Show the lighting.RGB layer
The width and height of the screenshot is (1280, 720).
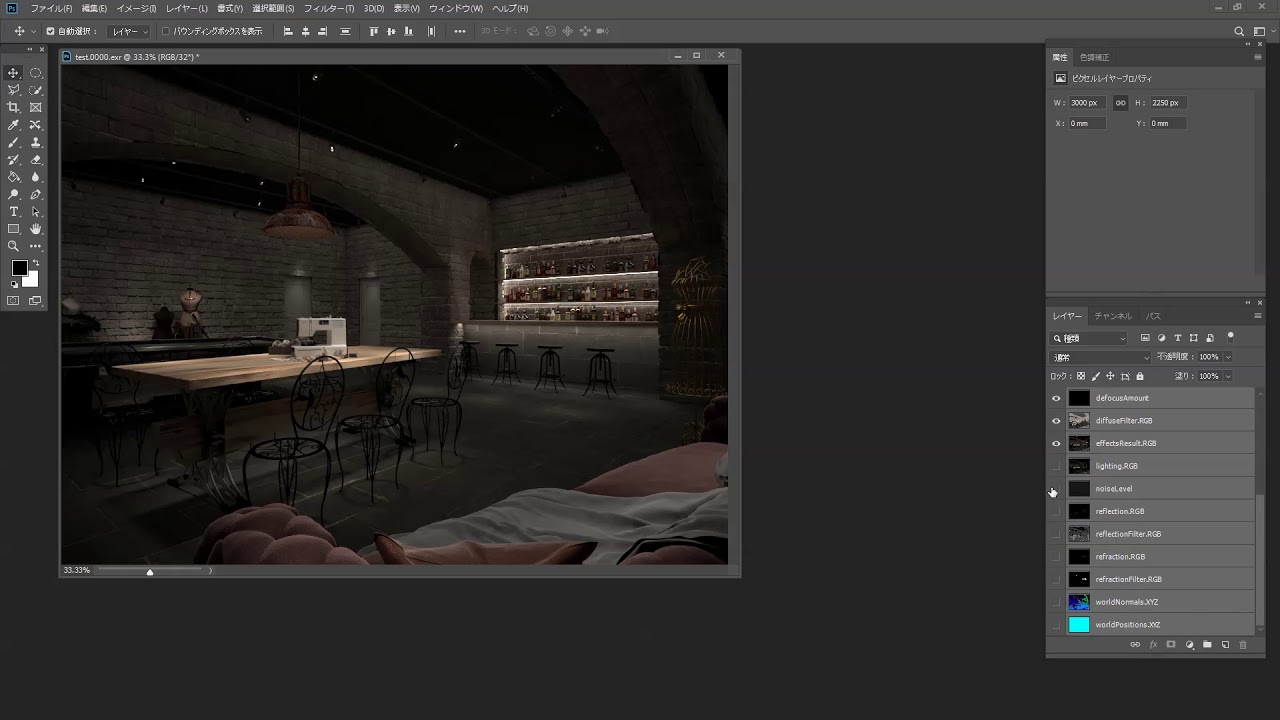[1056, 466]
